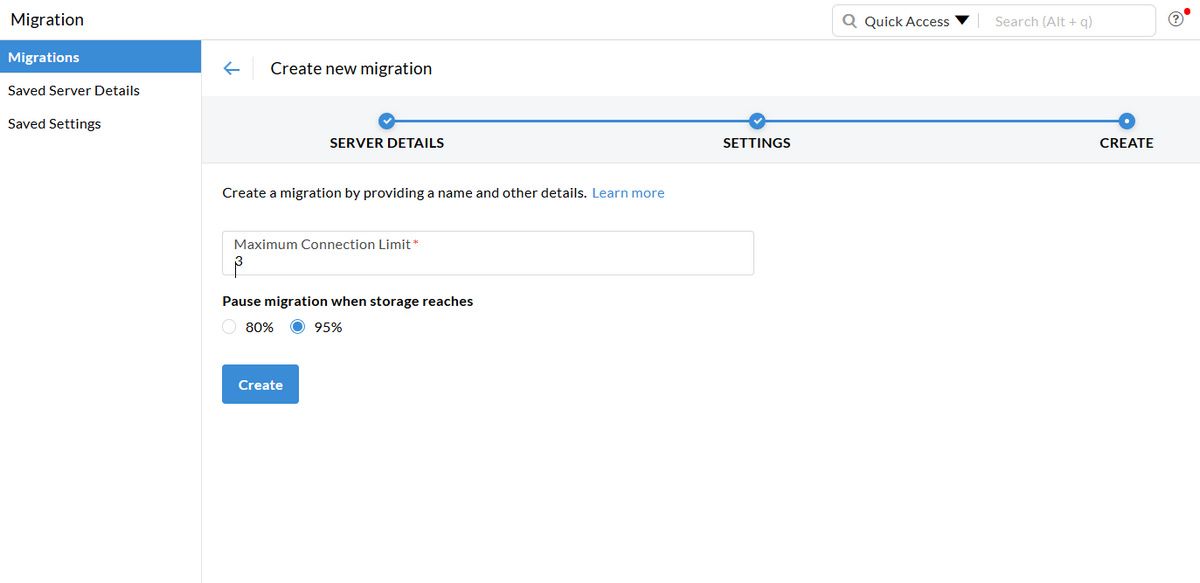Open the help icon top right
Screen dimensions: 1200x583
pyautogui.click(x=1176, y=19)
